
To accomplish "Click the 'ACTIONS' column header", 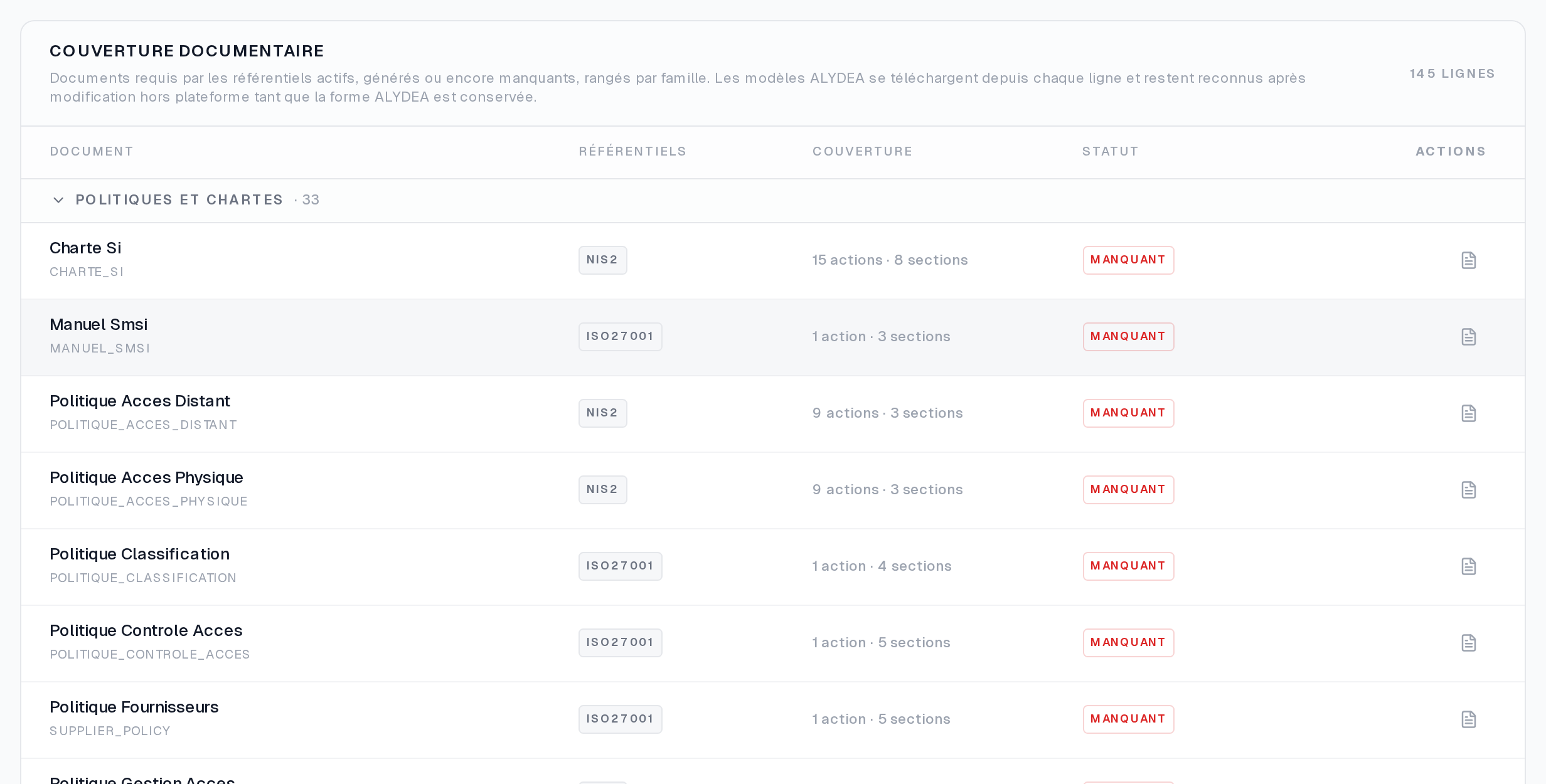I will pos(1451,152).
